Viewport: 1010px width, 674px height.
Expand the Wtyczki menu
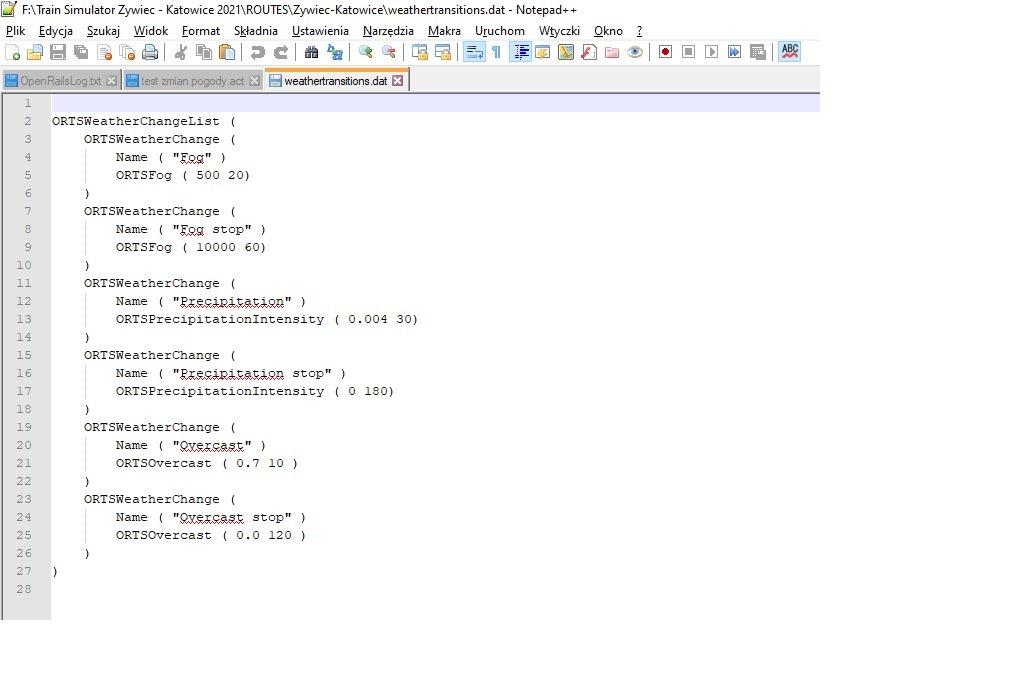(559, 31)
